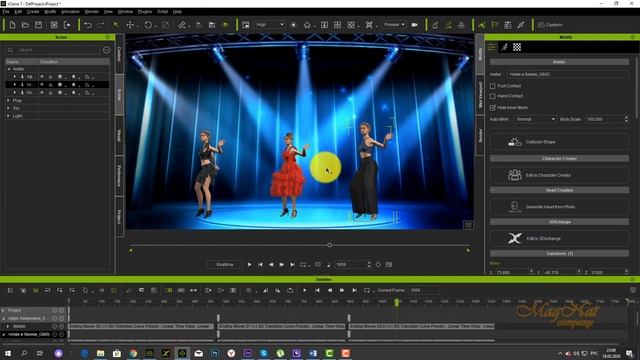Open the motion tab icon in Modify panel
Viewport: 640px width, 360px height.
pyautogui.click(x=504, y=47)
